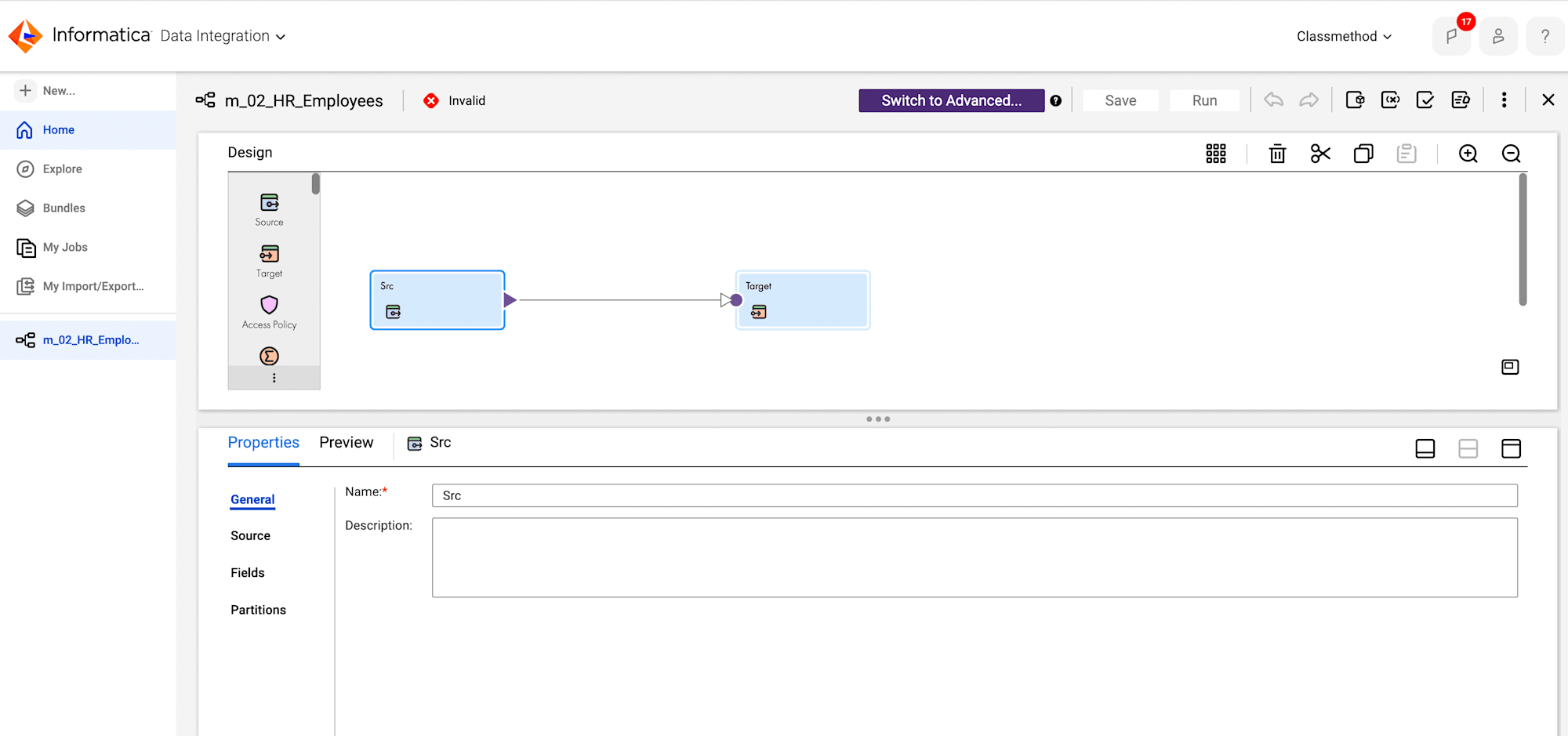The width and height of the screenshot is (1568, 736).
Task: Expand palette with the three-dot more handle
Action: (x=274, y=378)
